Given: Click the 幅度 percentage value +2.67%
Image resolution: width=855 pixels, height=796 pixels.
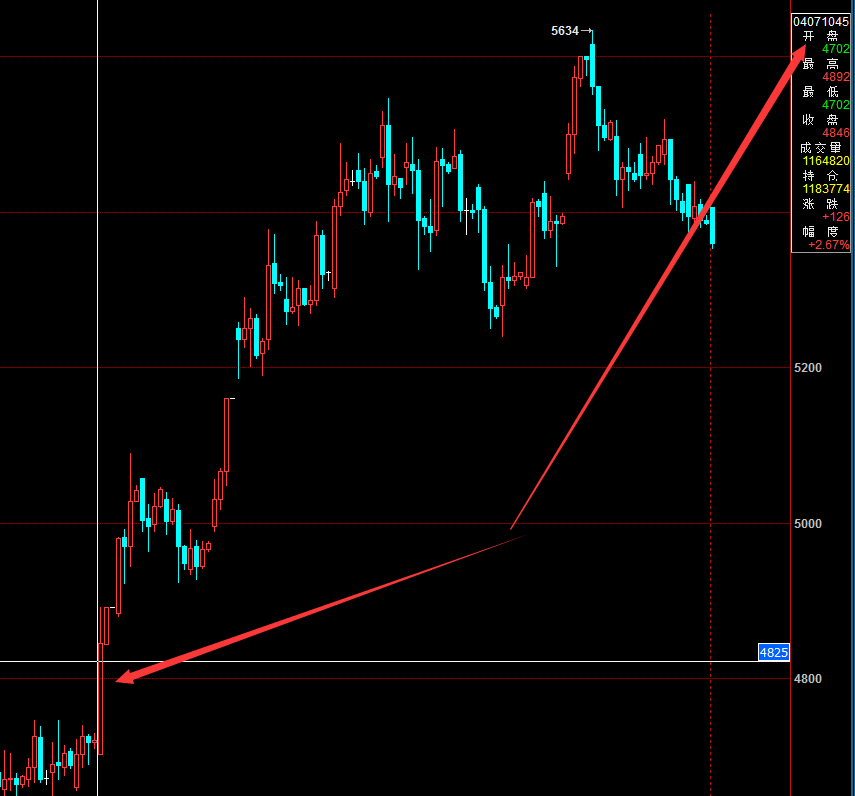Looking at the screenshot, I should click(829, 245).
